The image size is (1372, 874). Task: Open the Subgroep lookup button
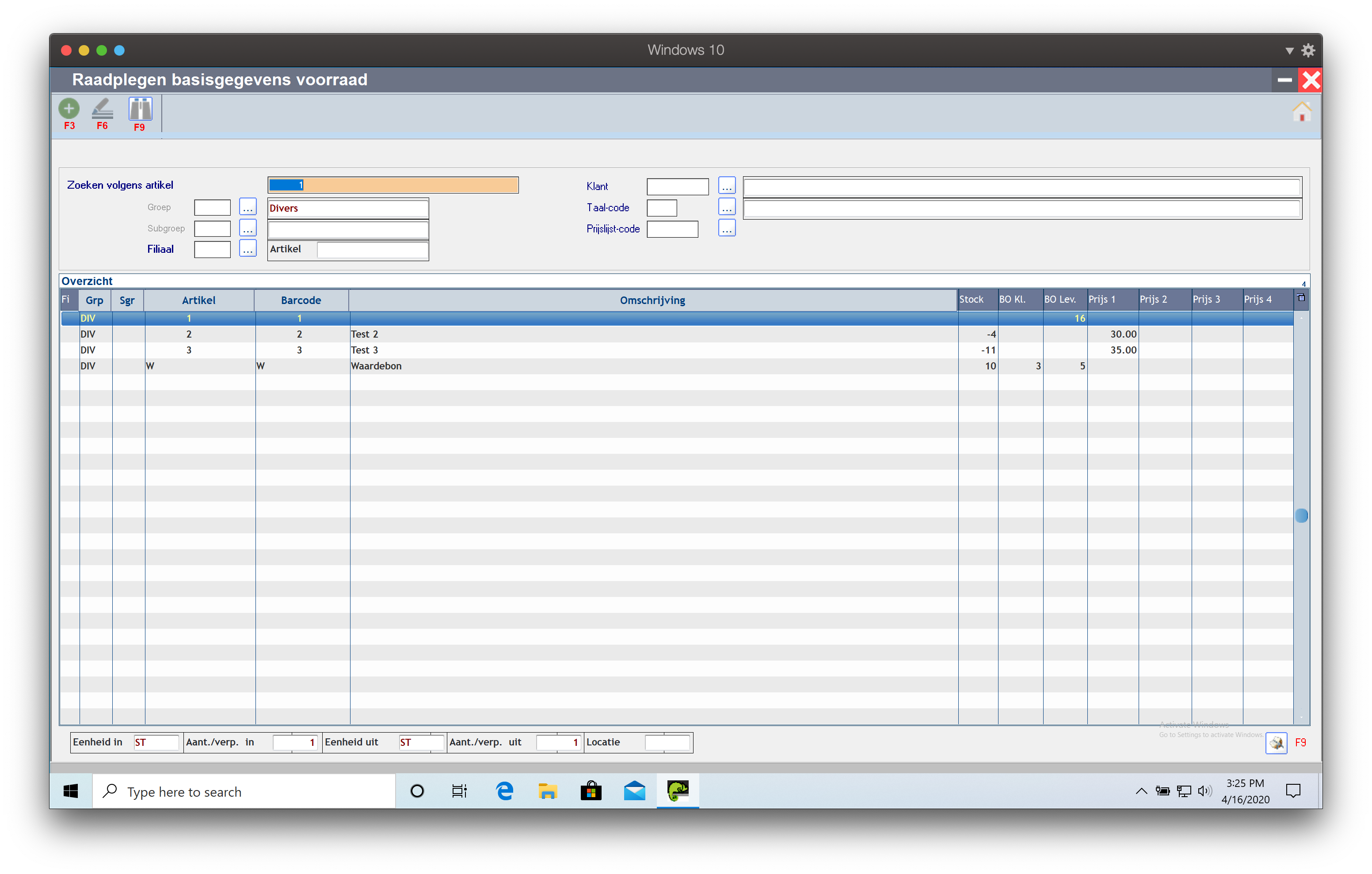tap(247, 228)
